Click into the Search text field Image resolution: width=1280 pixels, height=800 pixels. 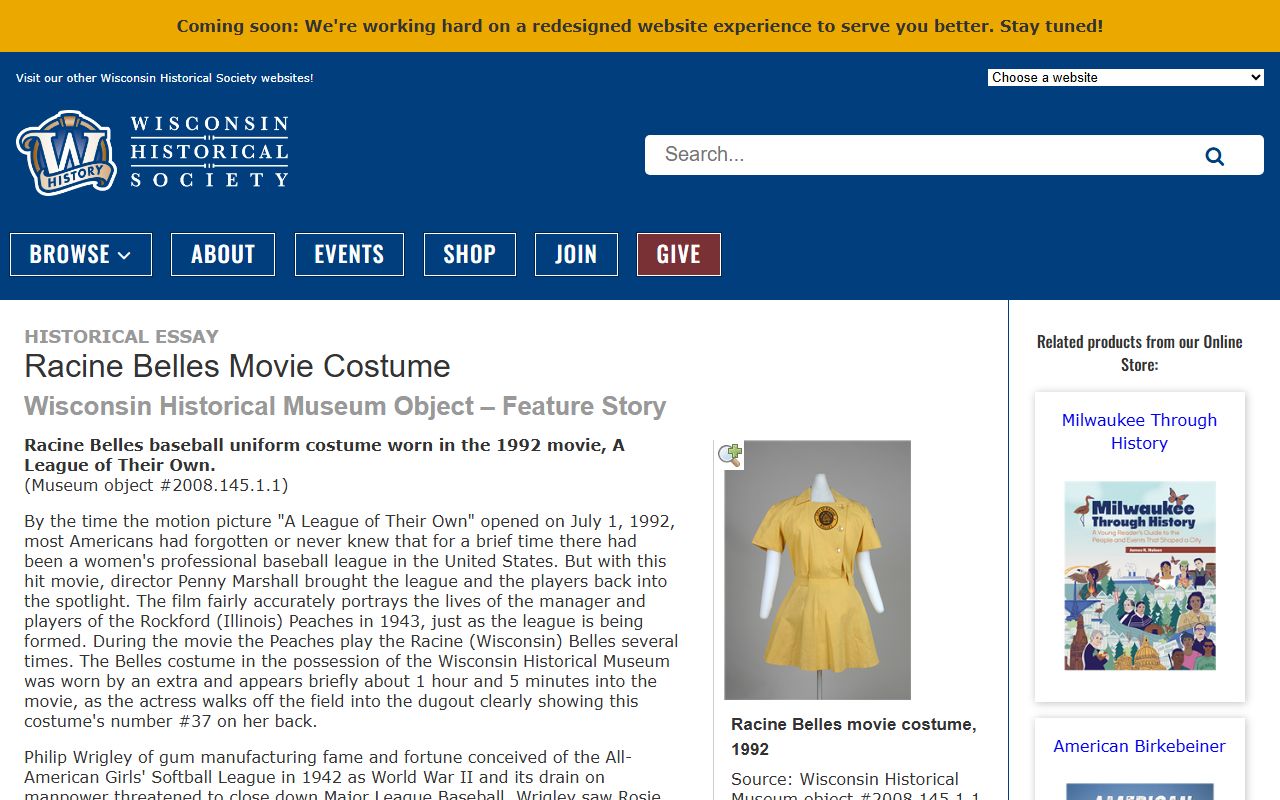[x=920, y=155]
